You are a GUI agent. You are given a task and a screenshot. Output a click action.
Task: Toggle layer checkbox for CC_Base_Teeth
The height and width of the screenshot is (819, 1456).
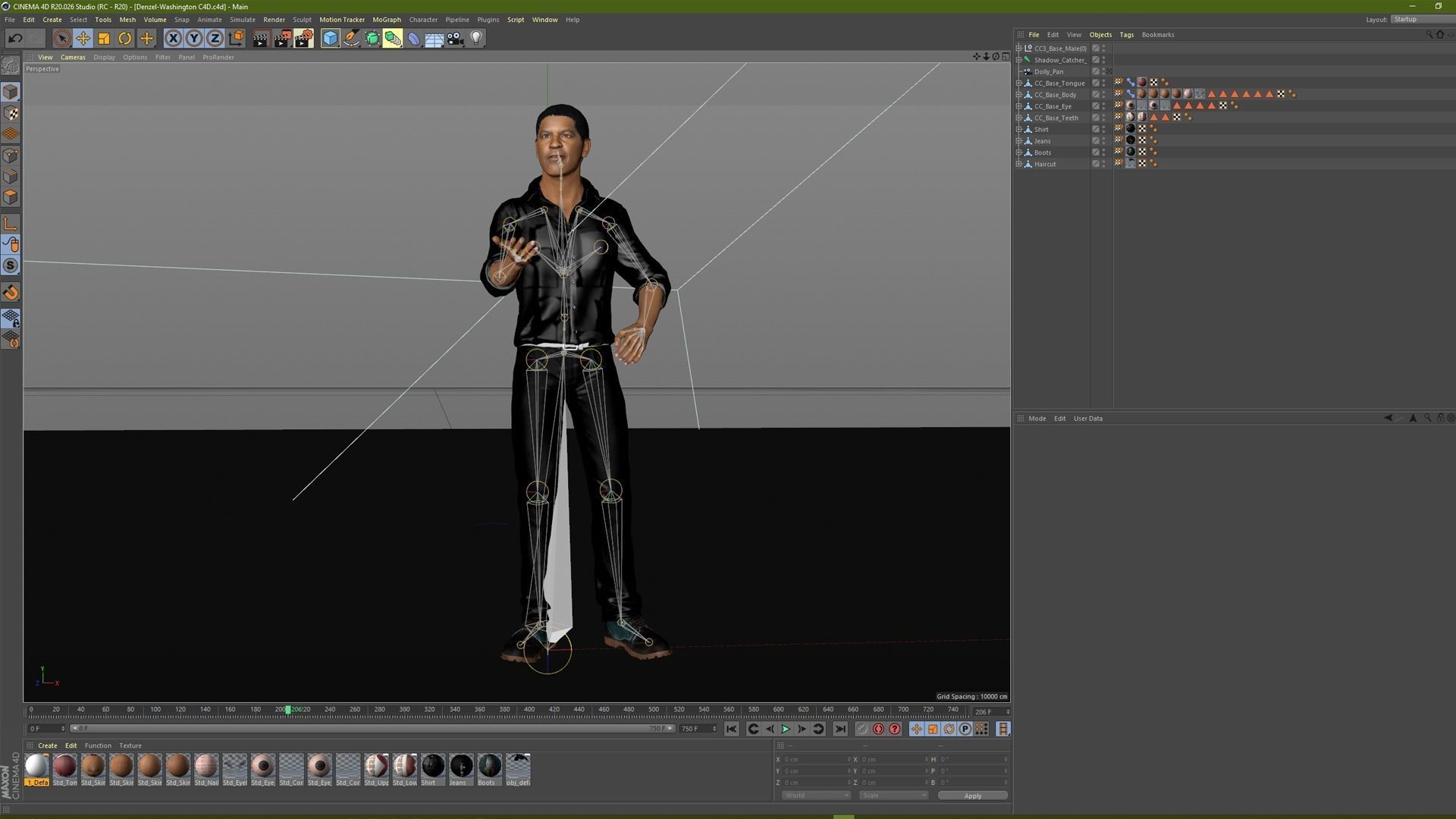(x=1095, y=118)
